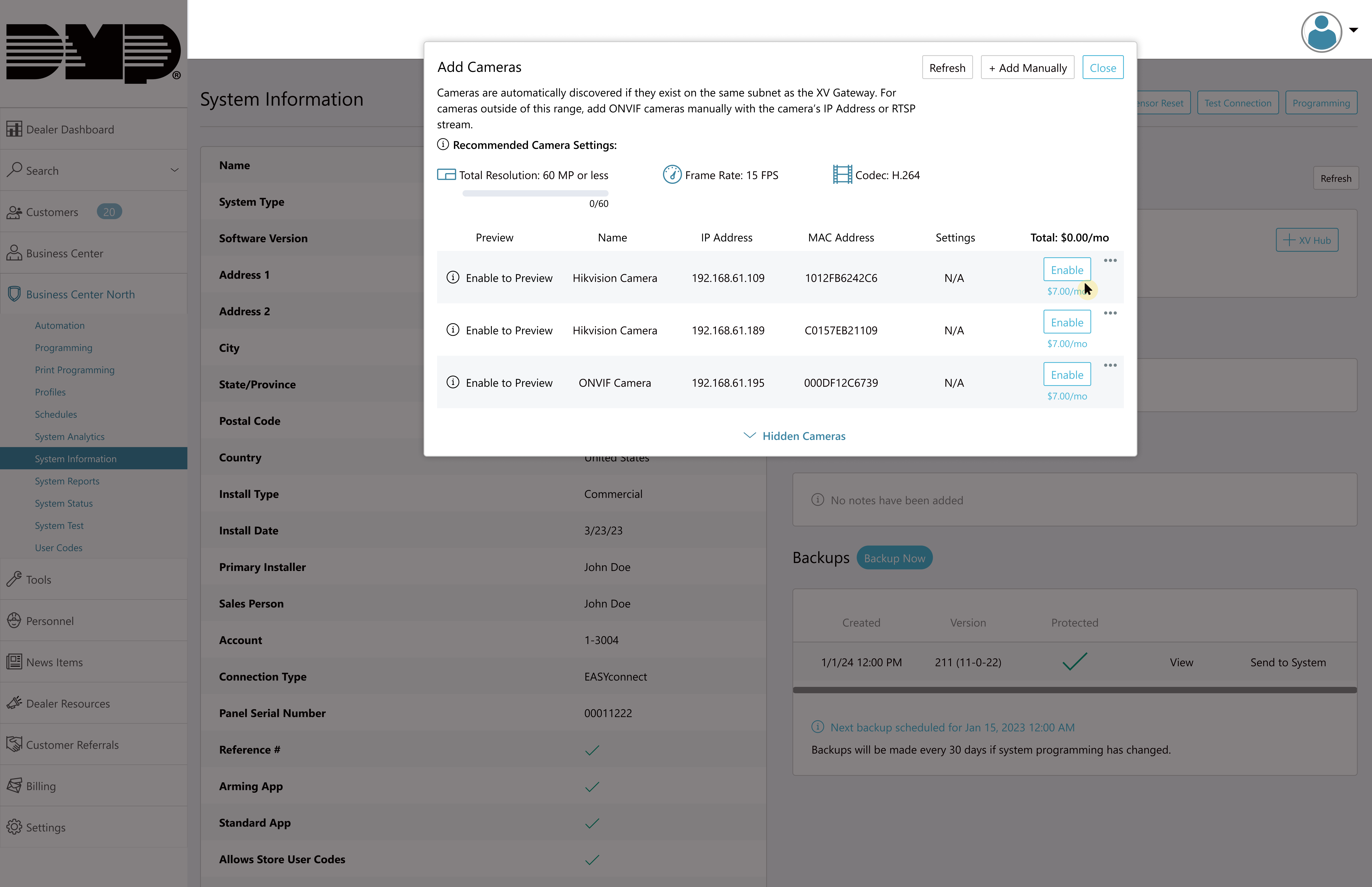Click info icon next to Recommended Camera Settings

[x=443, y=145]
